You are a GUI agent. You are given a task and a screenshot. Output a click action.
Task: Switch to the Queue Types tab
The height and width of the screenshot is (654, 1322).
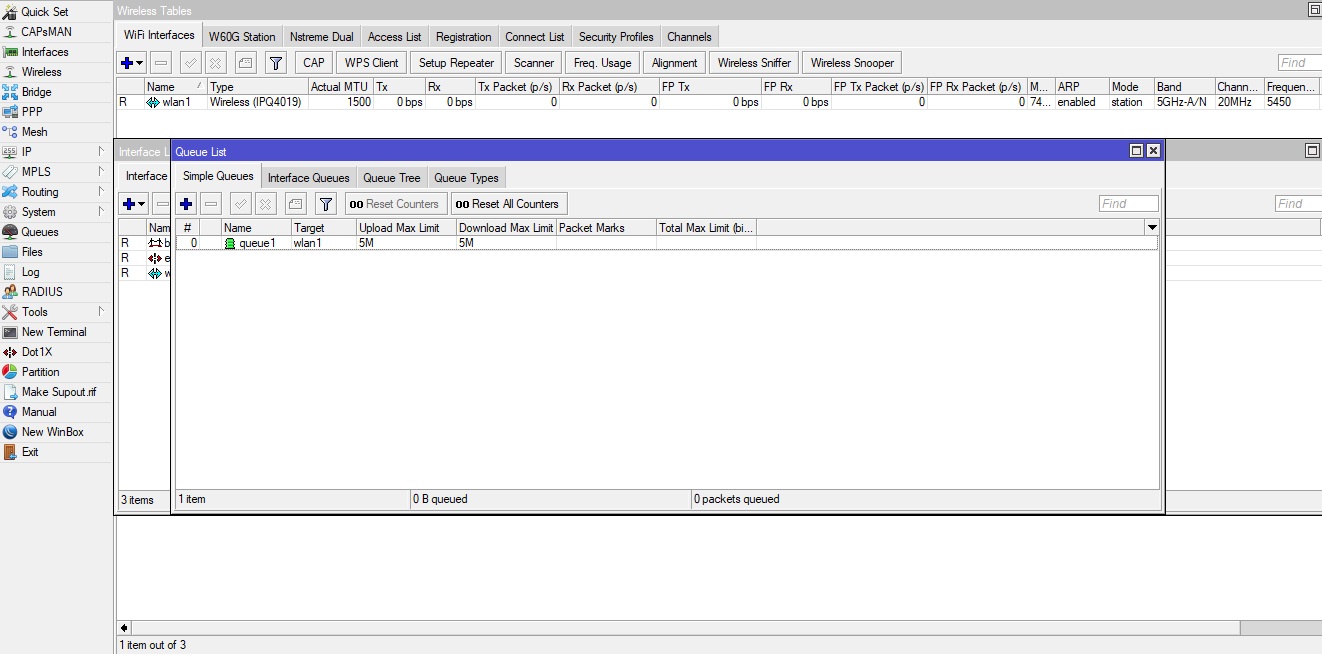466,178
